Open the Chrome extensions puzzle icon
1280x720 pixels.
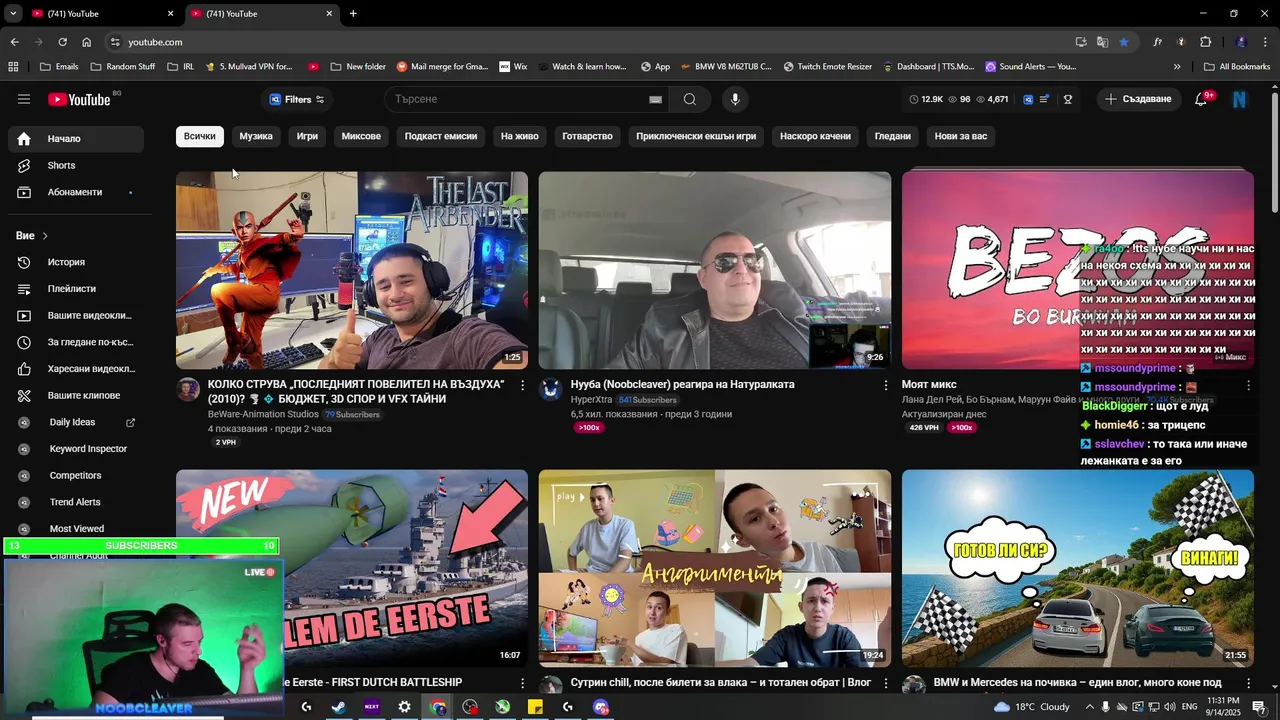click(x=1205, y=42)
